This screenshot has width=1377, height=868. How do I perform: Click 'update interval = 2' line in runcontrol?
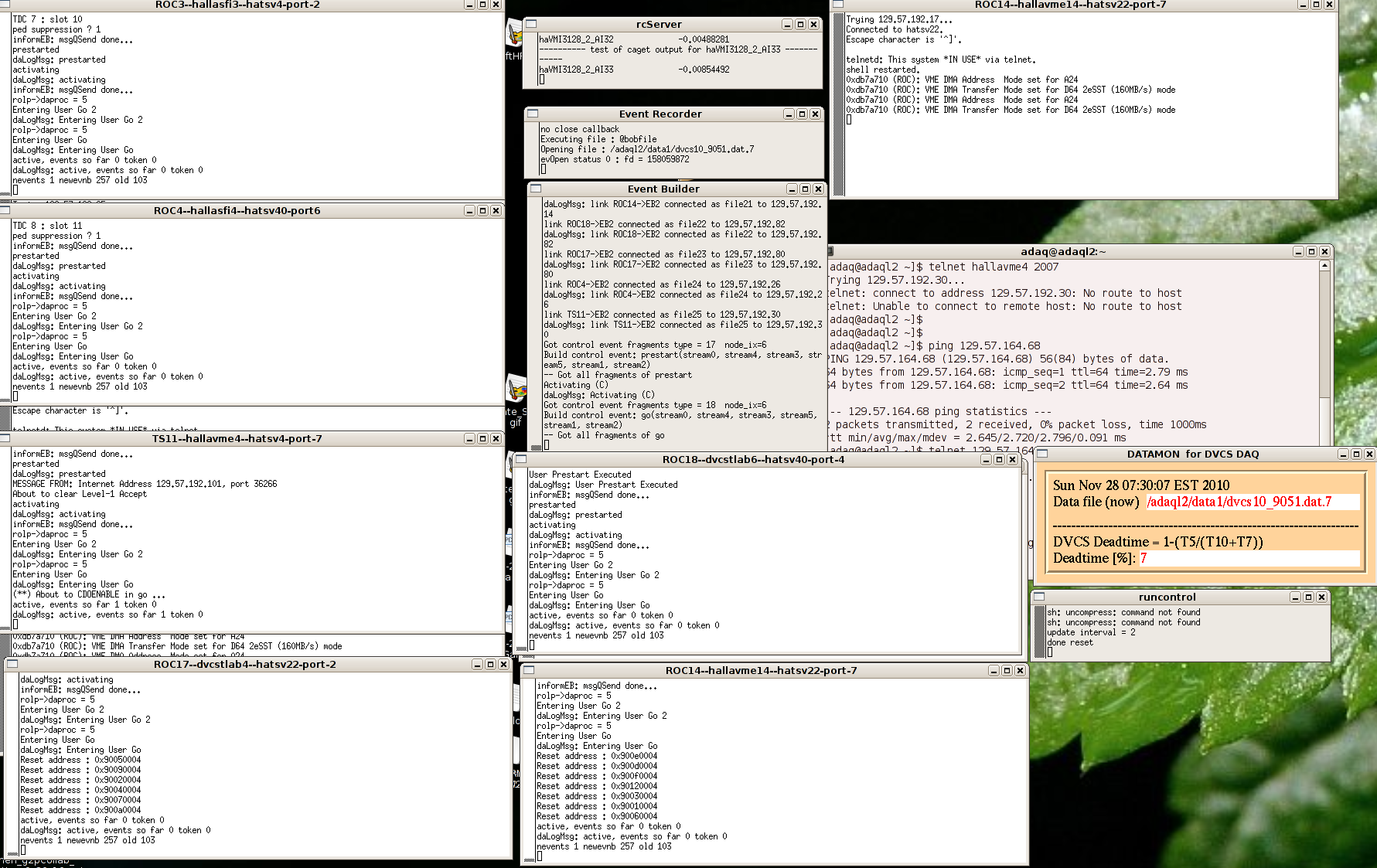[x=1091, y=632]
